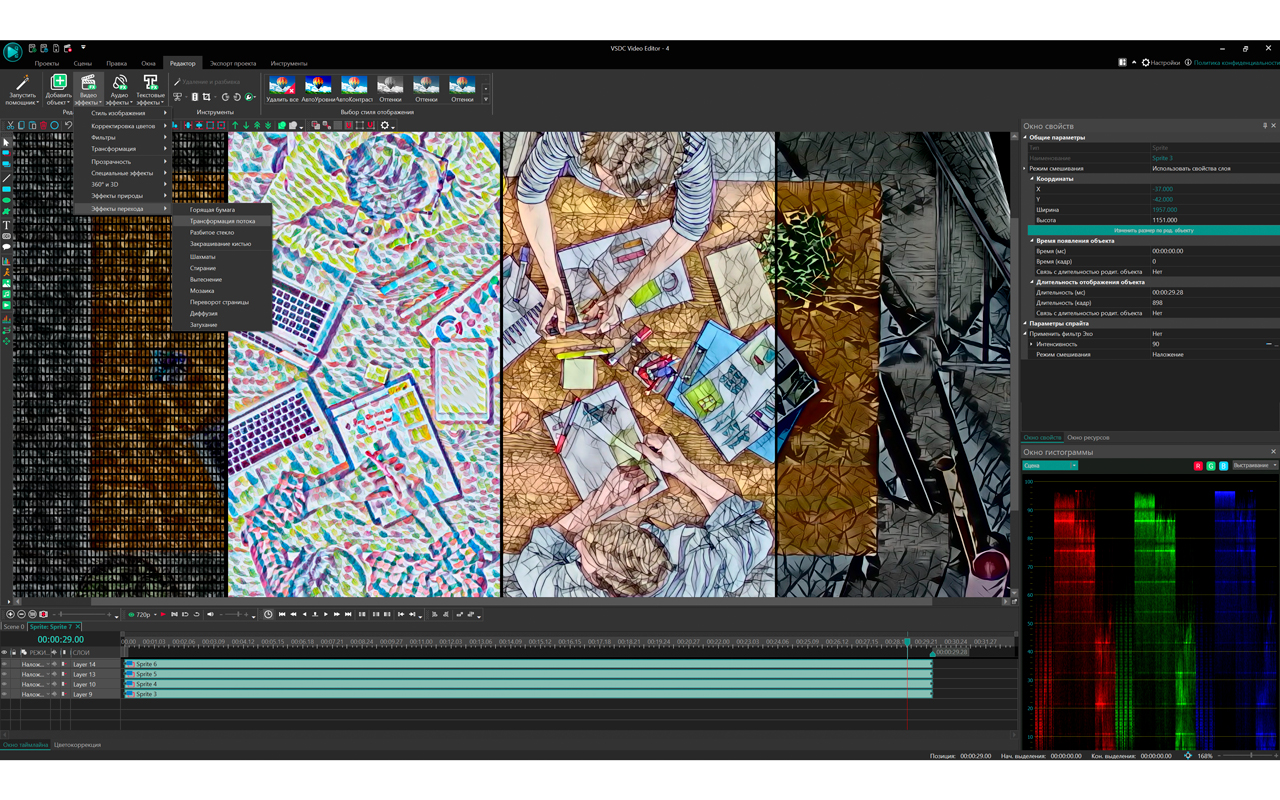Screen dimensions: 1280x800
Task: Select the Sprite 6 clip on timeline
Action: coord(528,664)
